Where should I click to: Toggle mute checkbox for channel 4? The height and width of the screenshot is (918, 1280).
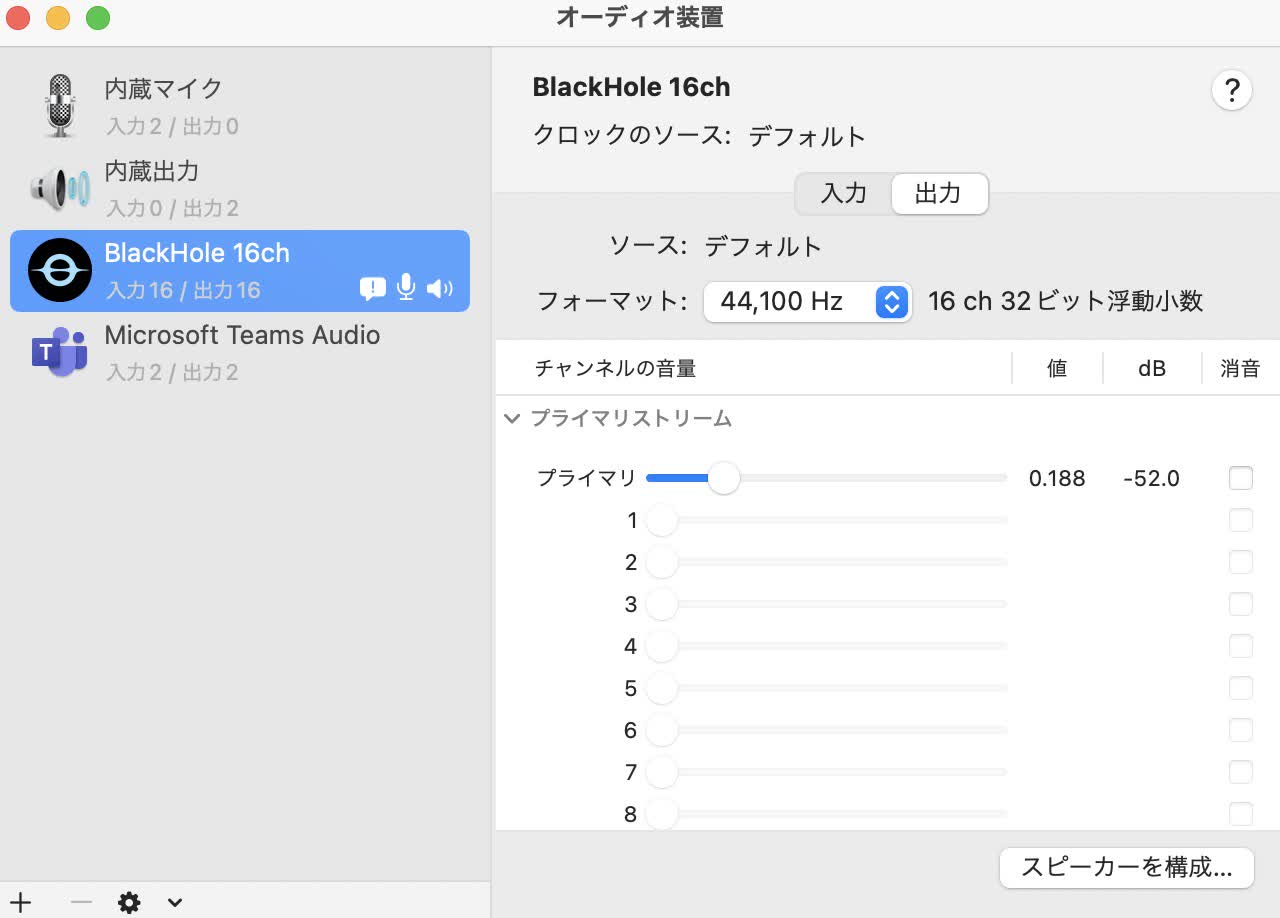[x=1241, y=646]
